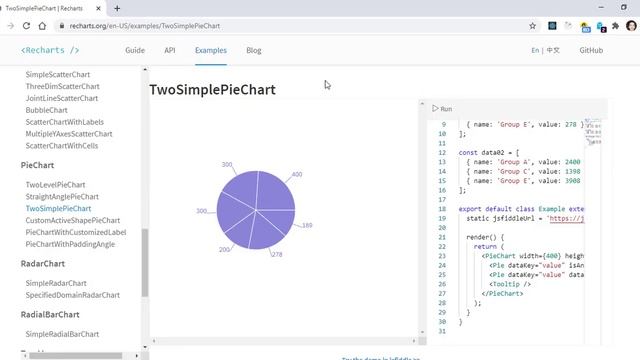Go to browser home page icon
The height and width of the screenshot is (360, 640).
pyautogui.click(x=42, y=26)
